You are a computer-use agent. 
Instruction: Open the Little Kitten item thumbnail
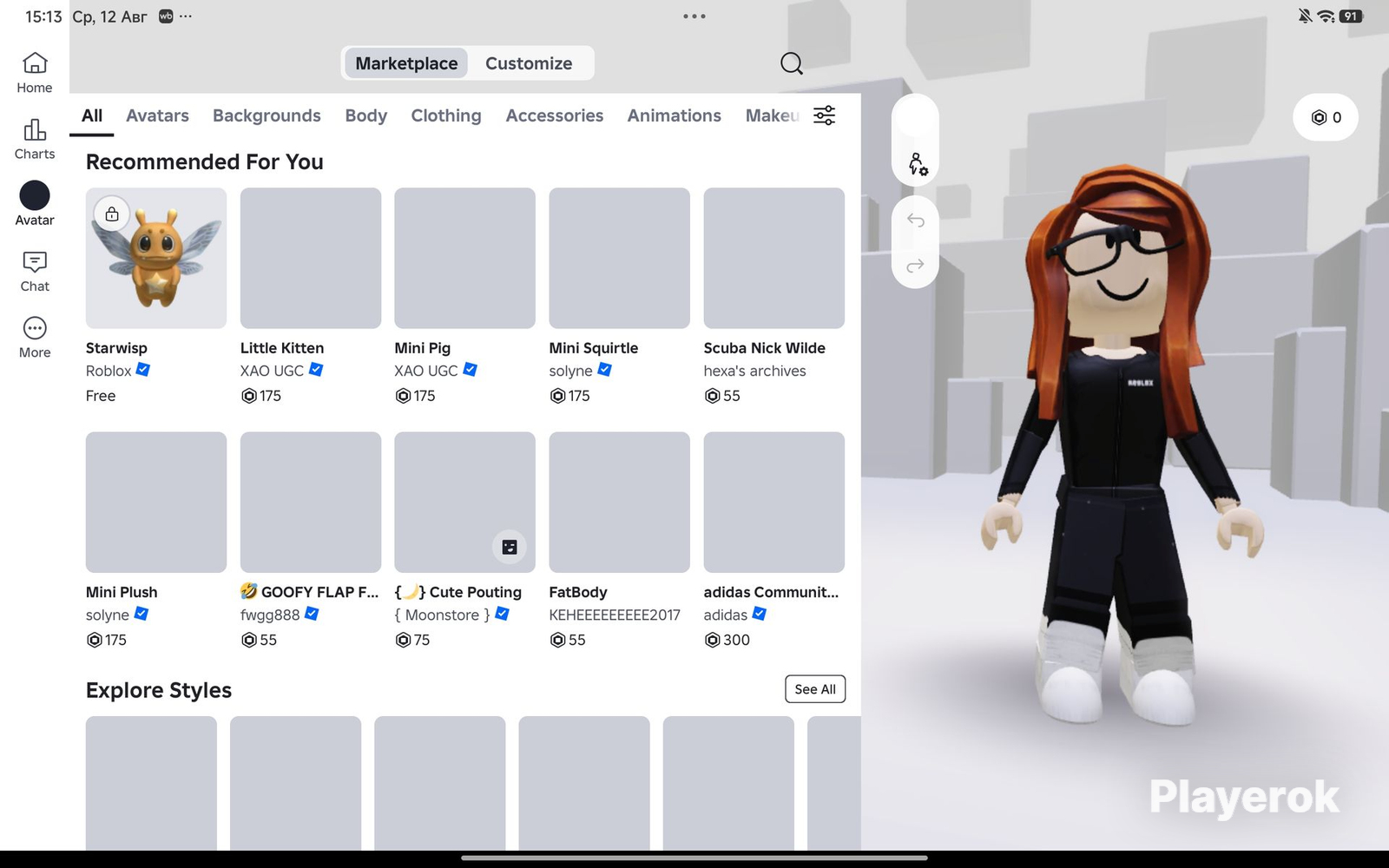click(x=311, y=258)
